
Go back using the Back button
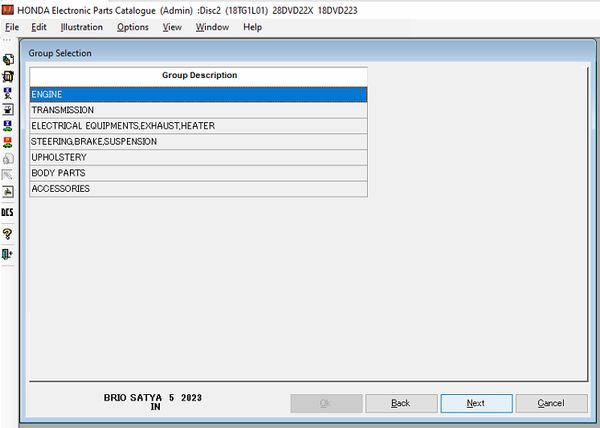[x=401, y=403]
